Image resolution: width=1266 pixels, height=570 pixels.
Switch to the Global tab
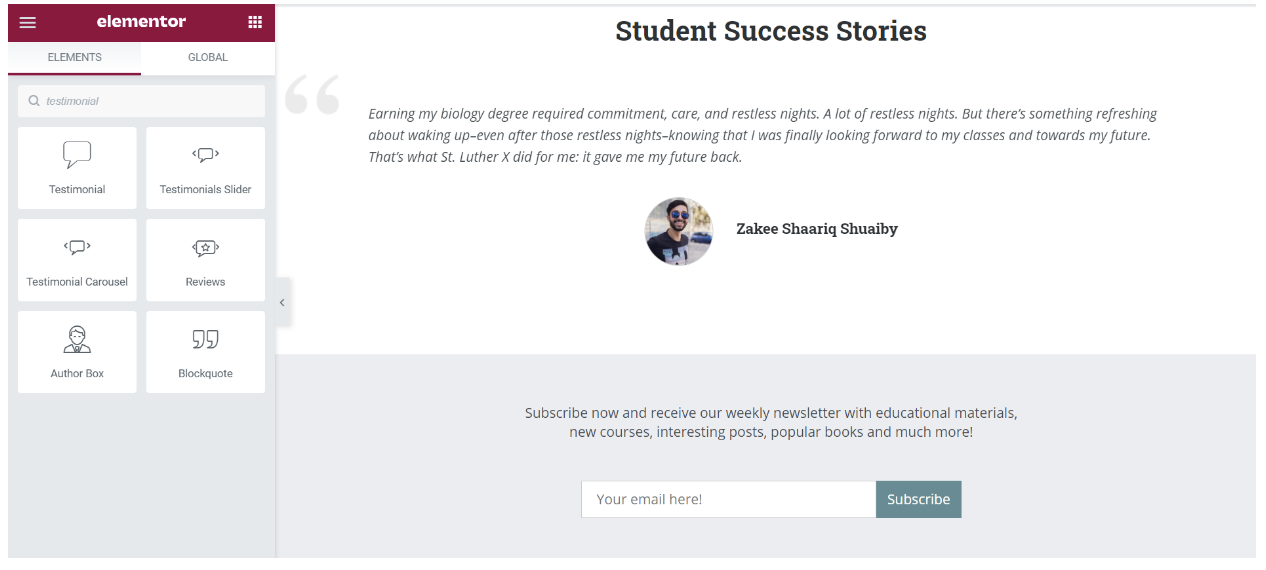pos(208,58)
